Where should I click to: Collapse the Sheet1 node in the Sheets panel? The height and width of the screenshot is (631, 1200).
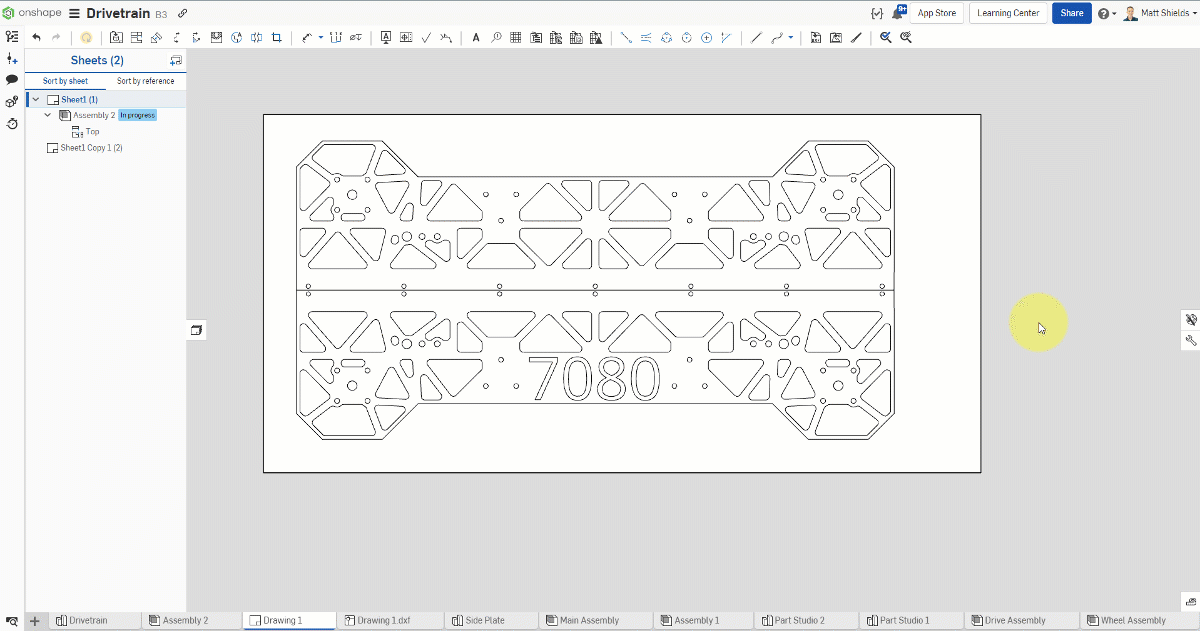click(35, 99)
